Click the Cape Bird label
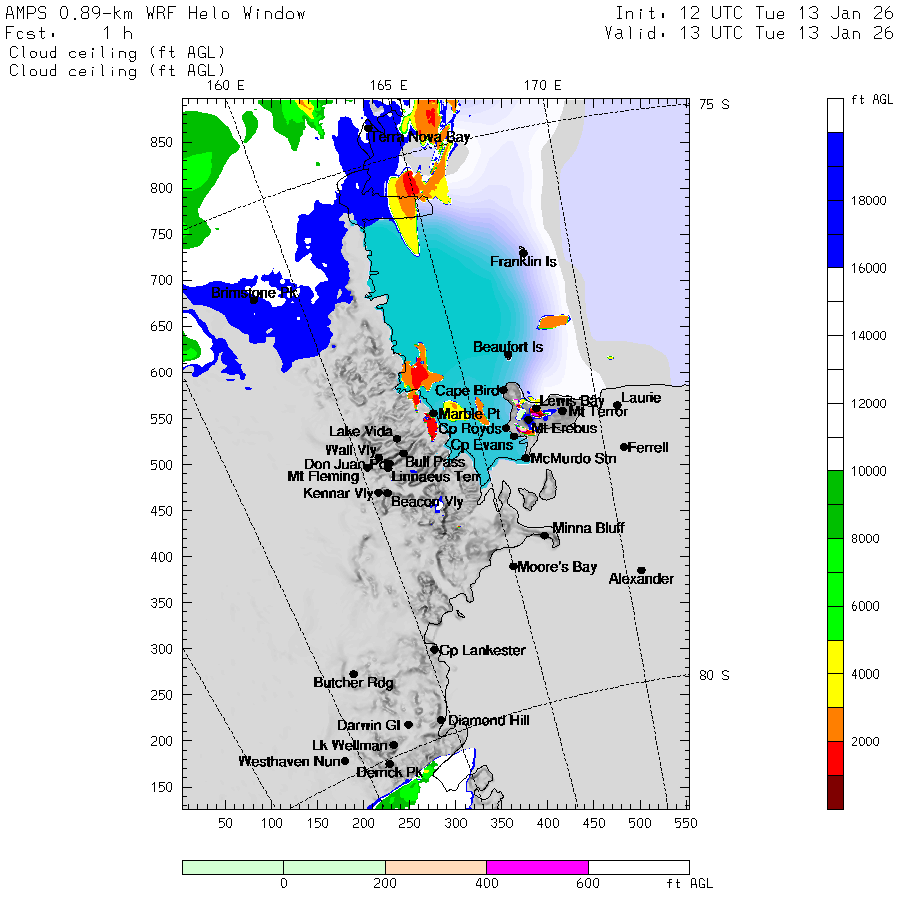Screen dimensions: 900x900 [467, 391]
